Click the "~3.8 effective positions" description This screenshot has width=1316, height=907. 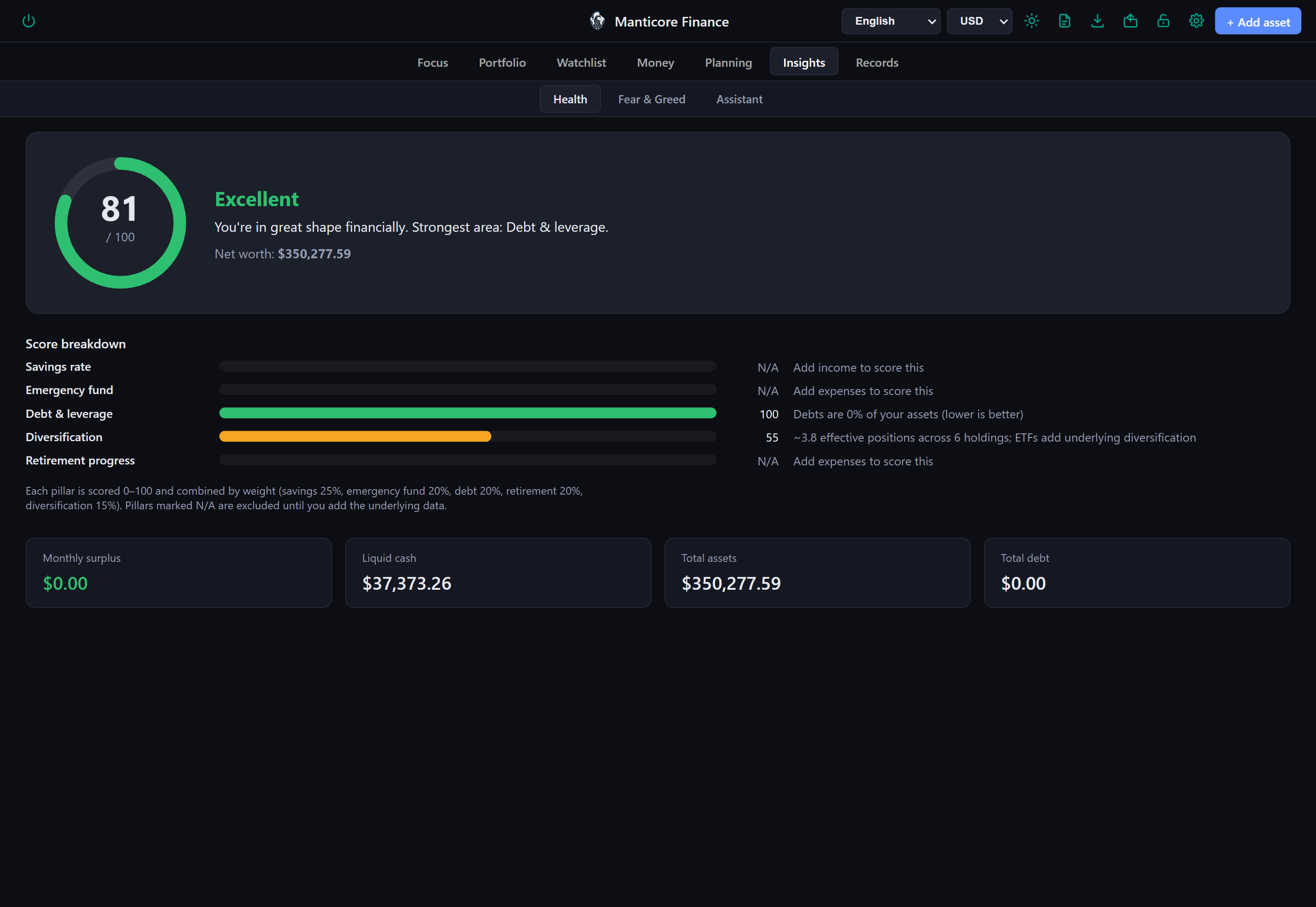[x=994, y=437]
